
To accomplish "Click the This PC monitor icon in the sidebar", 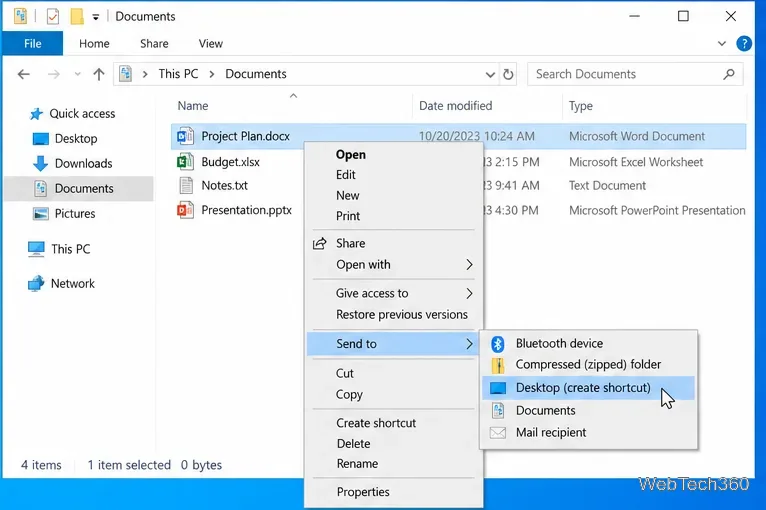I will click(36, 249).
